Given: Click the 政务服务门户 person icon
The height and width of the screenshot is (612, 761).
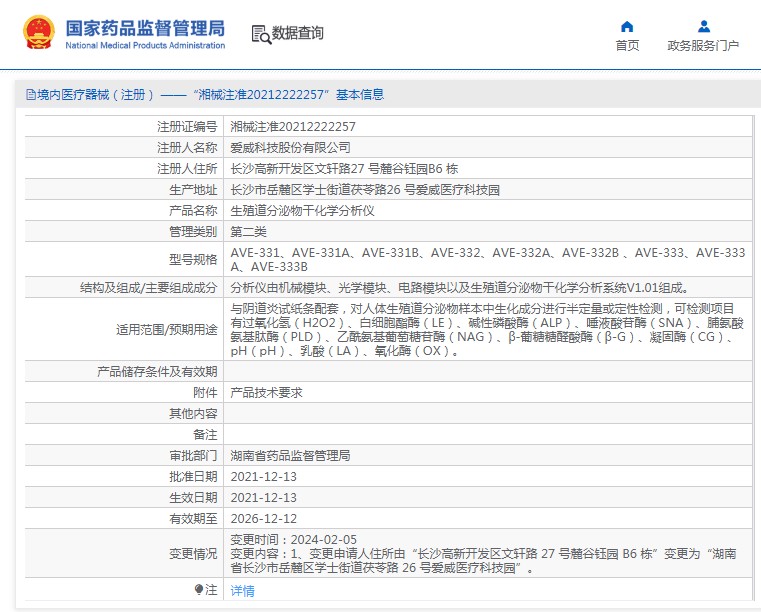Looking at the screenshot, I should coord(703,26).
